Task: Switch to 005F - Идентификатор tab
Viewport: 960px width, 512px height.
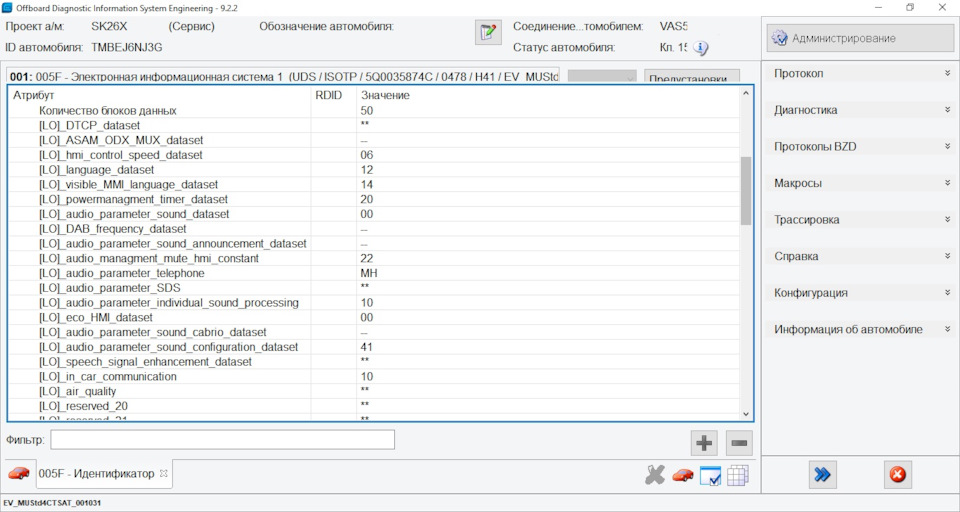Action: click(x=96, y=473)
